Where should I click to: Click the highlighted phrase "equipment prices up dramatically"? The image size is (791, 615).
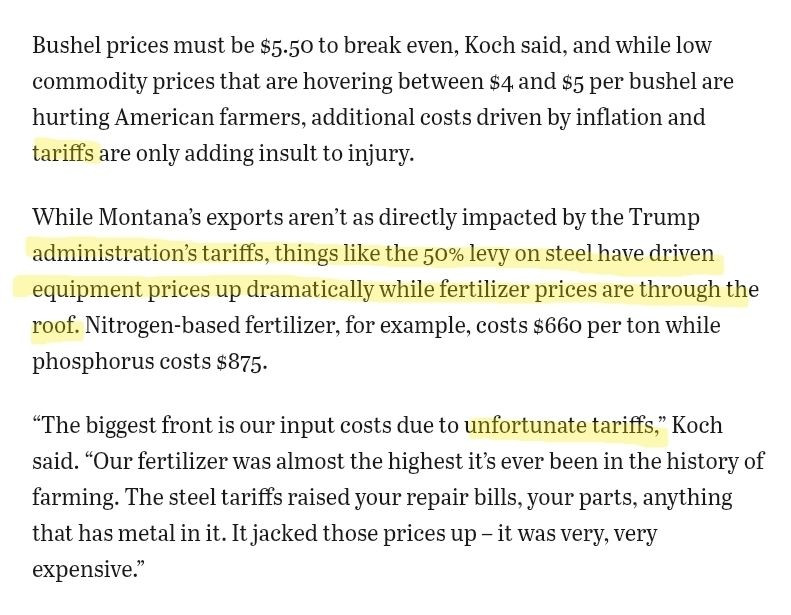[203, 290]
